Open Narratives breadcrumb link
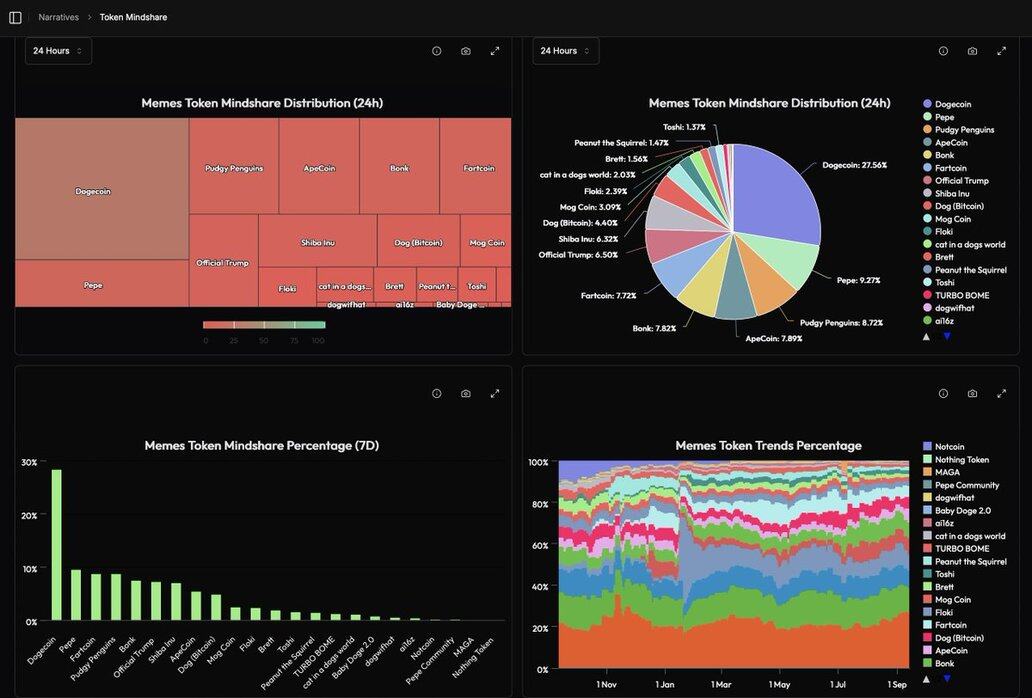This screenshot has width=1032, height=698. tap(59, 18)
